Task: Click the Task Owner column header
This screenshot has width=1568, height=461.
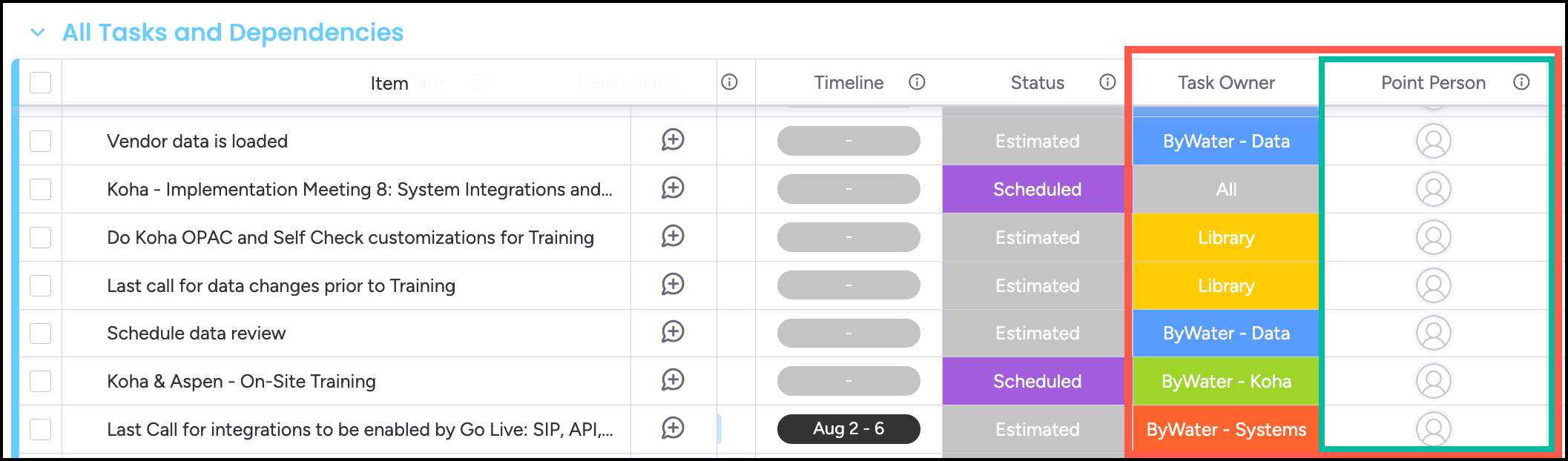Action: pyautogui.click(x=1225, y=83)
